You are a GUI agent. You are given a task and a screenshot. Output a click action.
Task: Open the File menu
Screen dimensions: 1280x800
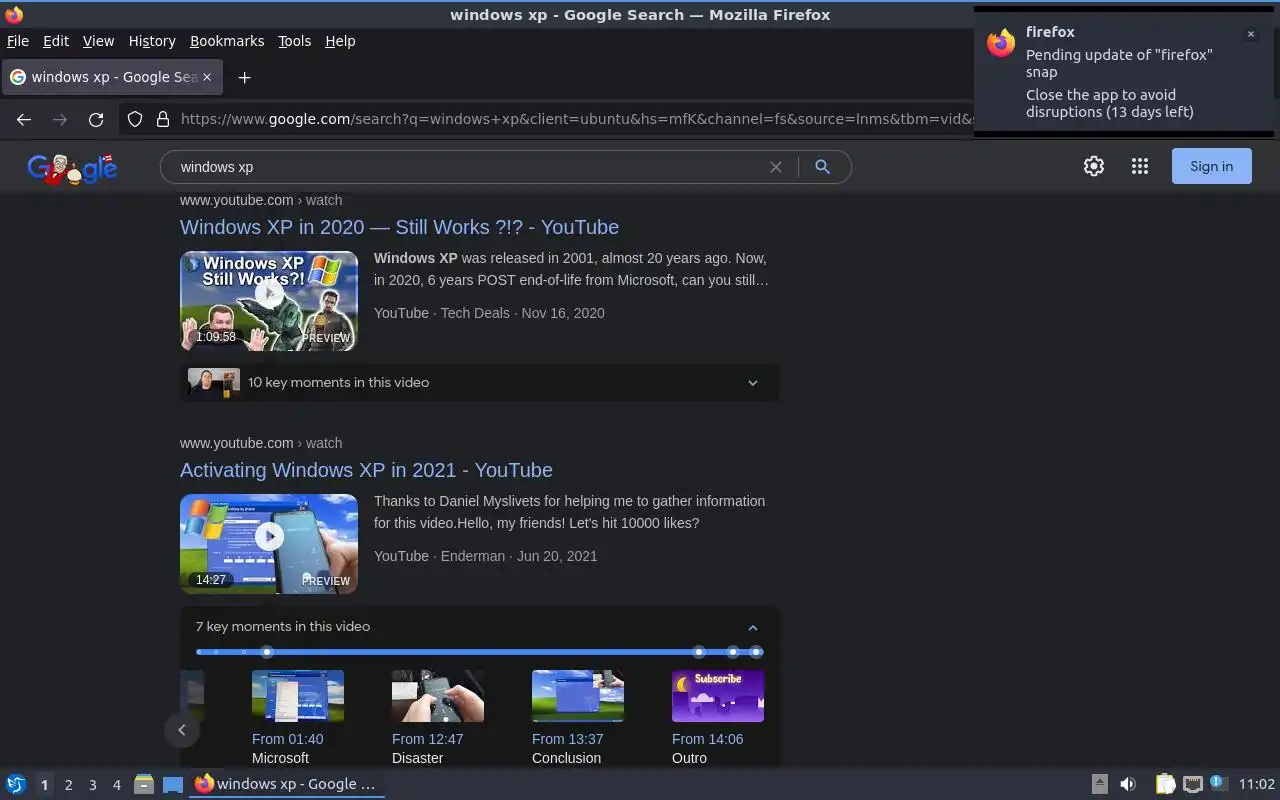18,41
